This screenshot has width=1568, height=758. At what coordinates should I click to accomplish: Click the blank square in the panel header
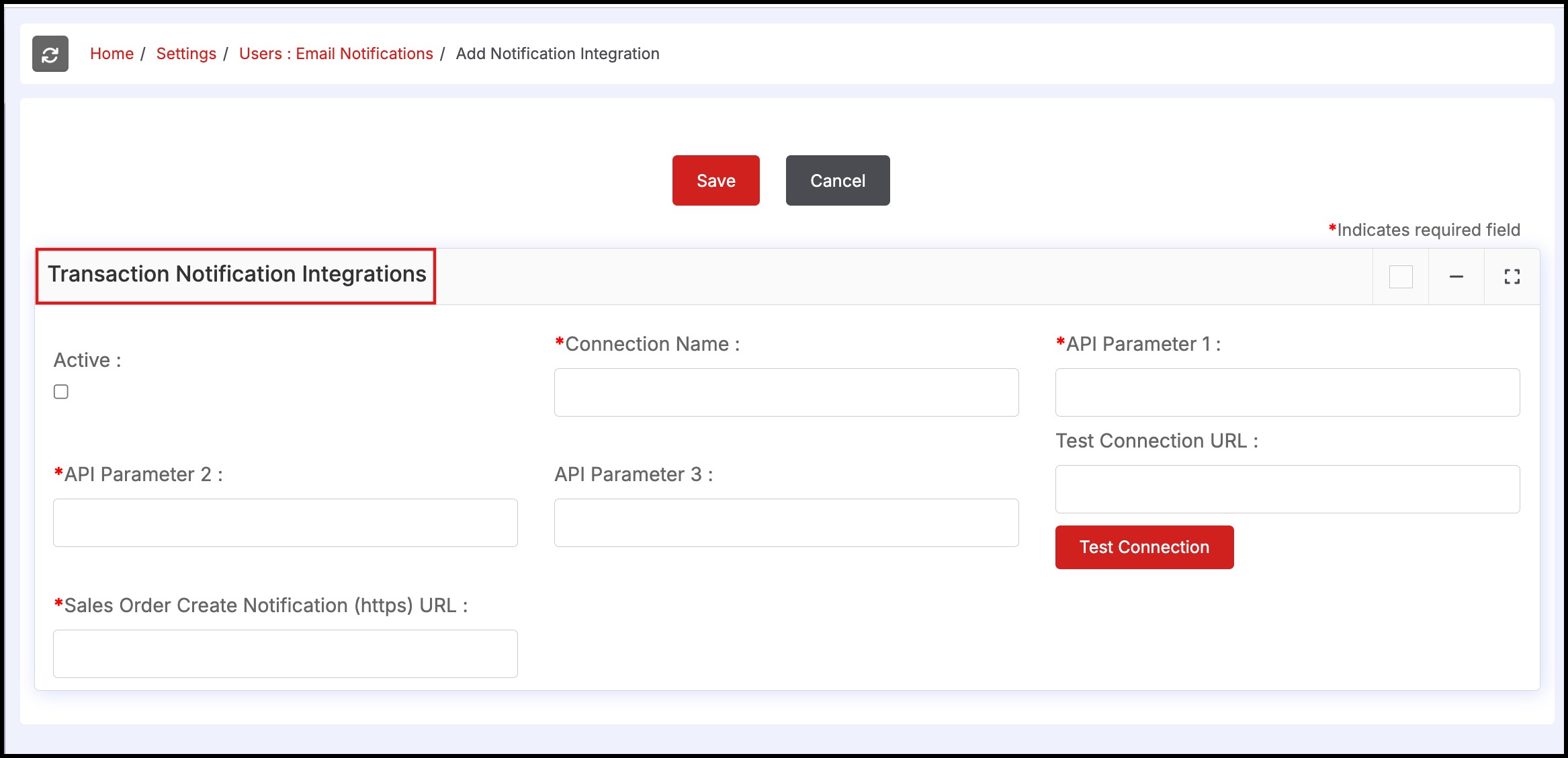point(1401,277)
